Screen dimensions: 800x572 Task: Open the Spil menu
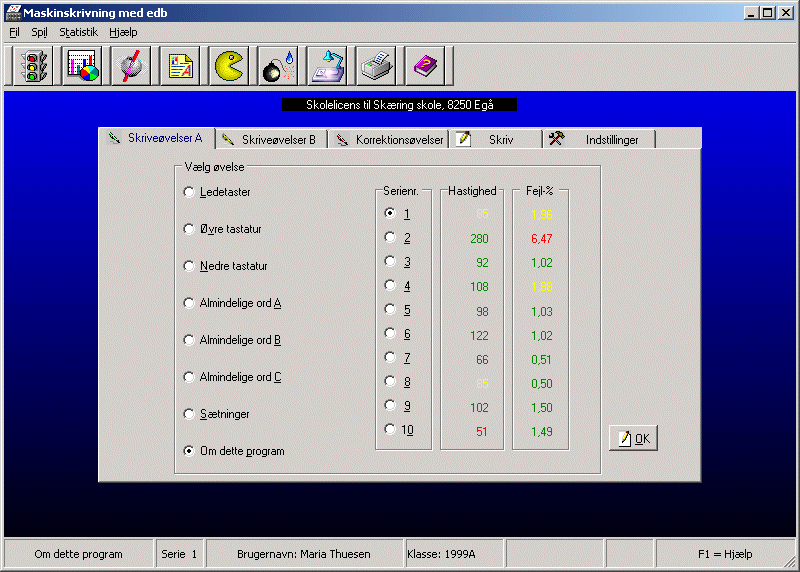(39, 32)
